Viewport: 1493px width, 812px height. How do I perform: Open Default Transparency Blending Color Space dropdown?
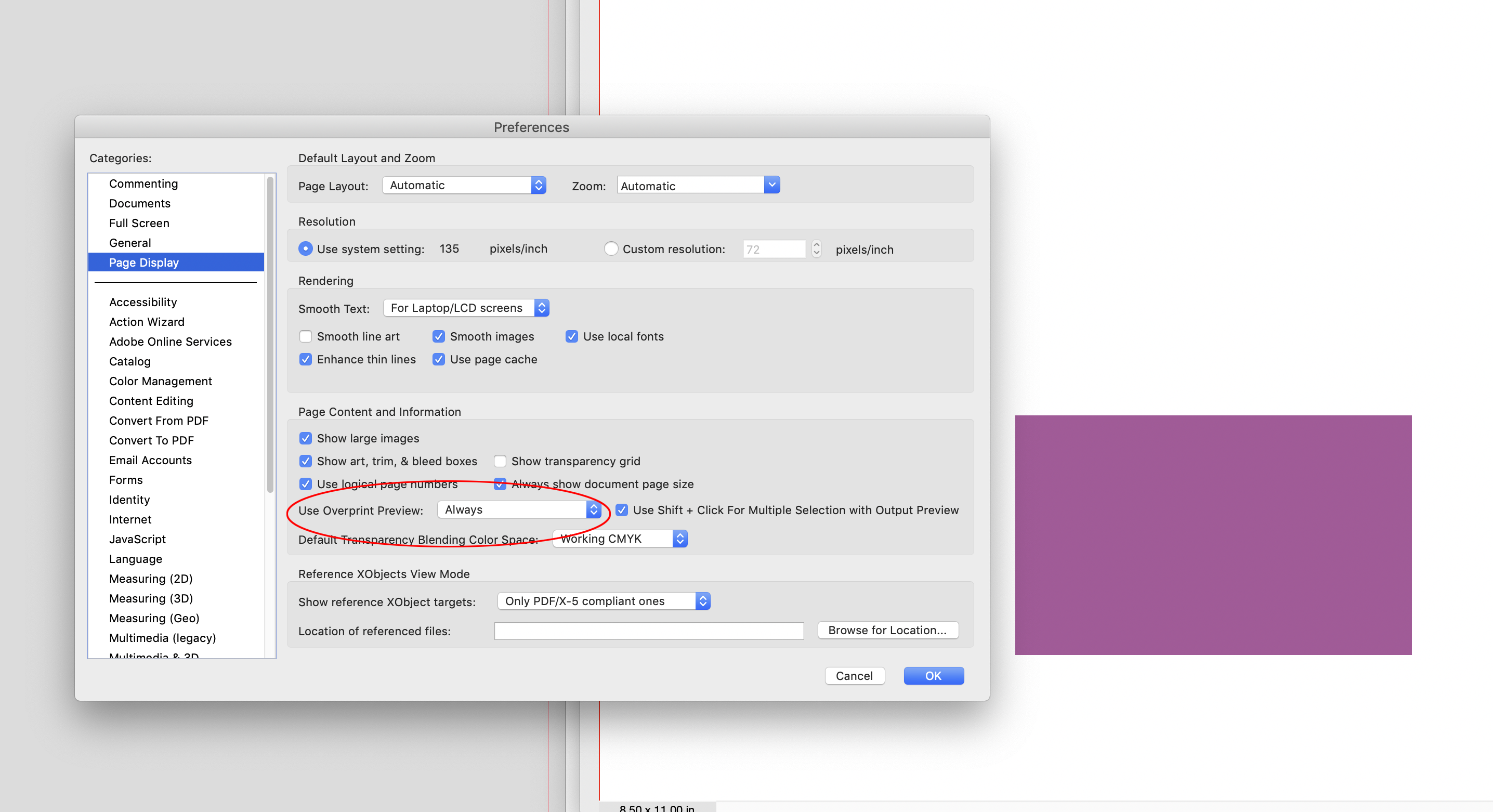click(x=619, y=539)
